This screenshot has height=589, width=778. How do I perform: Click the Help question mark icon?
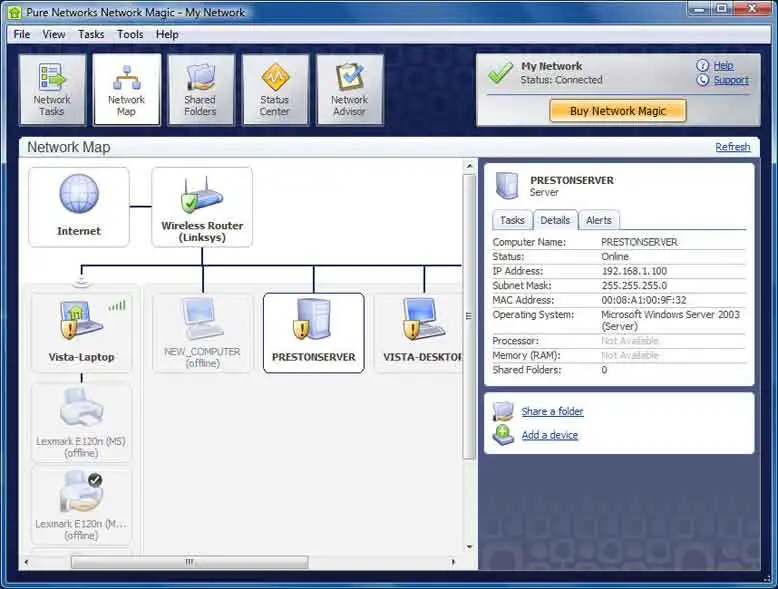[702, 65]
